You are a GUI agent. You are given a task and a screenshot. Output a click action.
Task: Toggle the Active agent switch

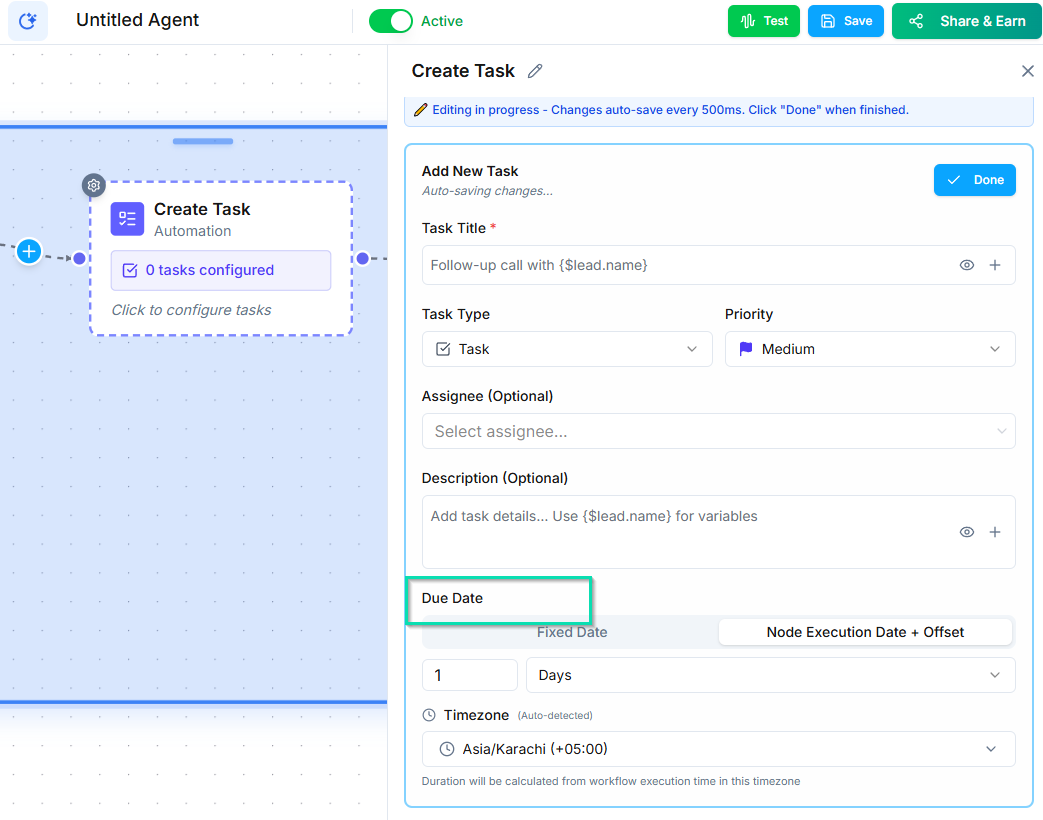(x=391, y=21)
